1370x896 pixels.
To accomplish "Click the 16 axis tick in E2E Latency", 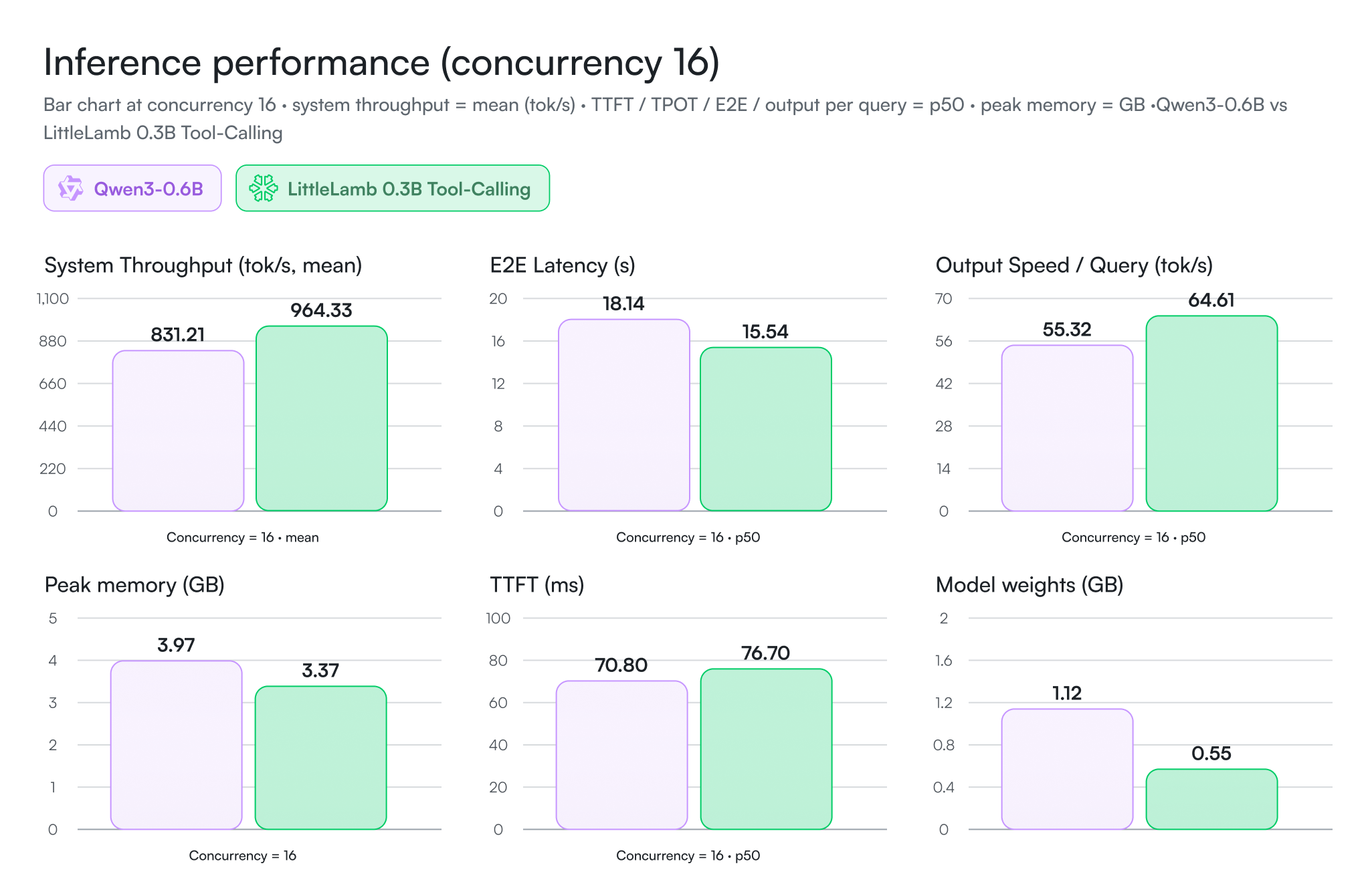I will click(x=498, y=341).
